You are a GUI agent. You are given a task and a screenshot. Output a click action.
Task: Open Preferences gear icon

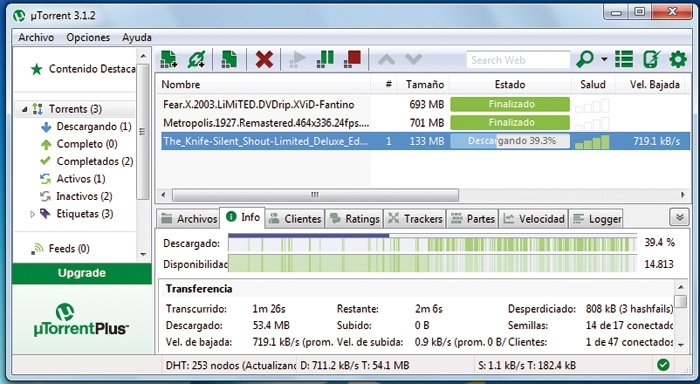(678, 59)
